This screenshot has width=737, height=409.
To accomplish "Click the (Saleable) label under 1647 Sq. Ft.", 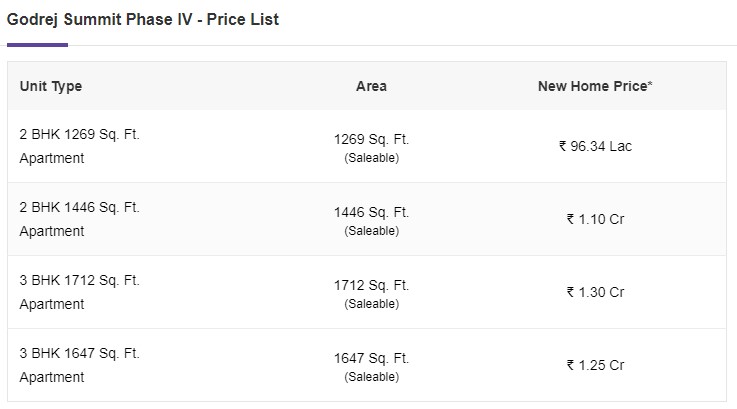I will click(371, 377).
